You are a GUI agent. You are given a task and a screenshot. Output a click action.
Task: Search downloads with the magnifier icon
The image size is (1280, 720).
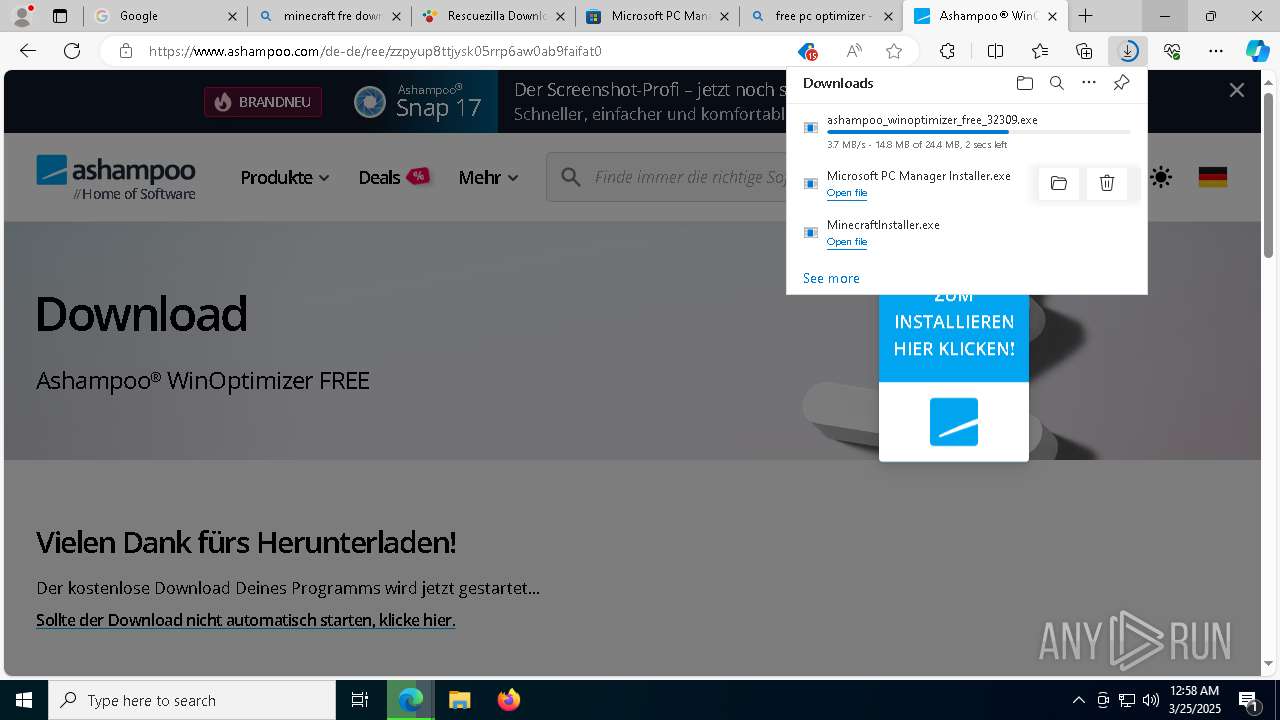(x=1057, y=83)
